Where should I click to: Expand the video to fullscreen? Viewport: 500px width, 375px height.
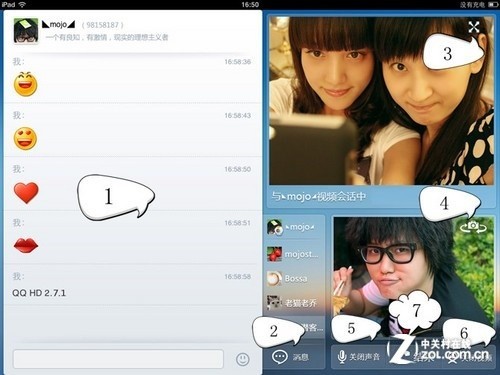pos(474,27)
